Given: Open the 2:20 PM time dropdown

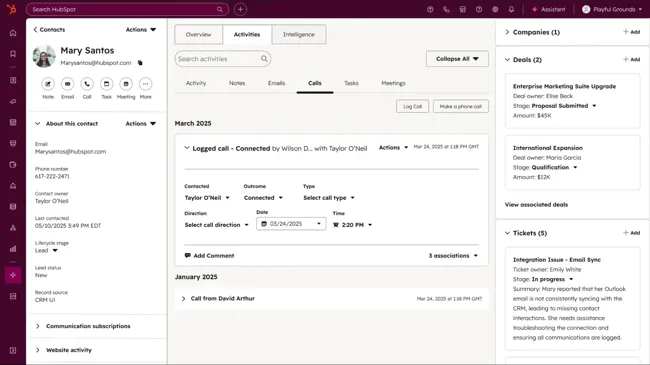Looking at the screenshot, I should click(353, 225).
